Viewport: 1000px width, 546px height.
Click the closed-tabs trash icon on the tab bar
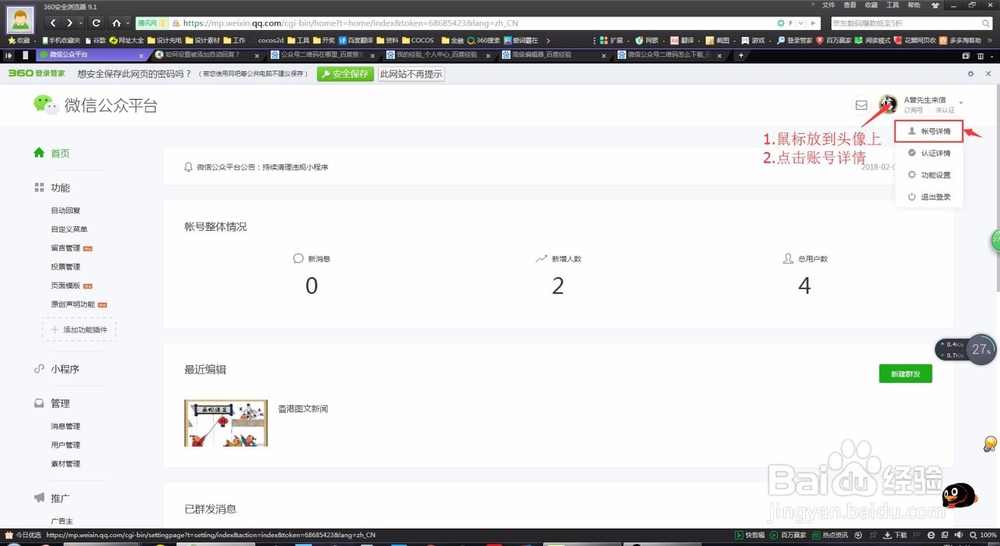point(981,55)
